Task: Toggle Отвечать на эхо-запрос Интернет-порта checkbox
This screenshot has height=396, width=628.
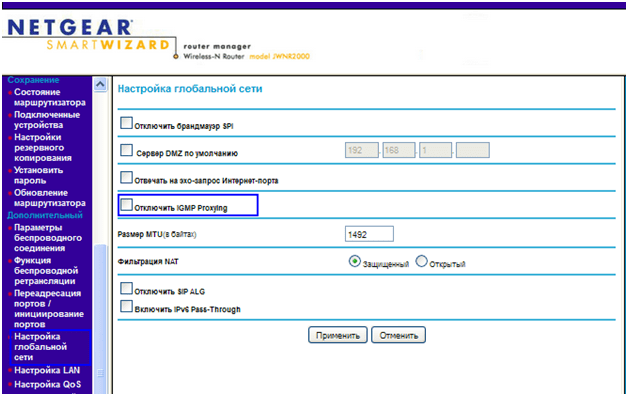Action: [x=126, y=177]
